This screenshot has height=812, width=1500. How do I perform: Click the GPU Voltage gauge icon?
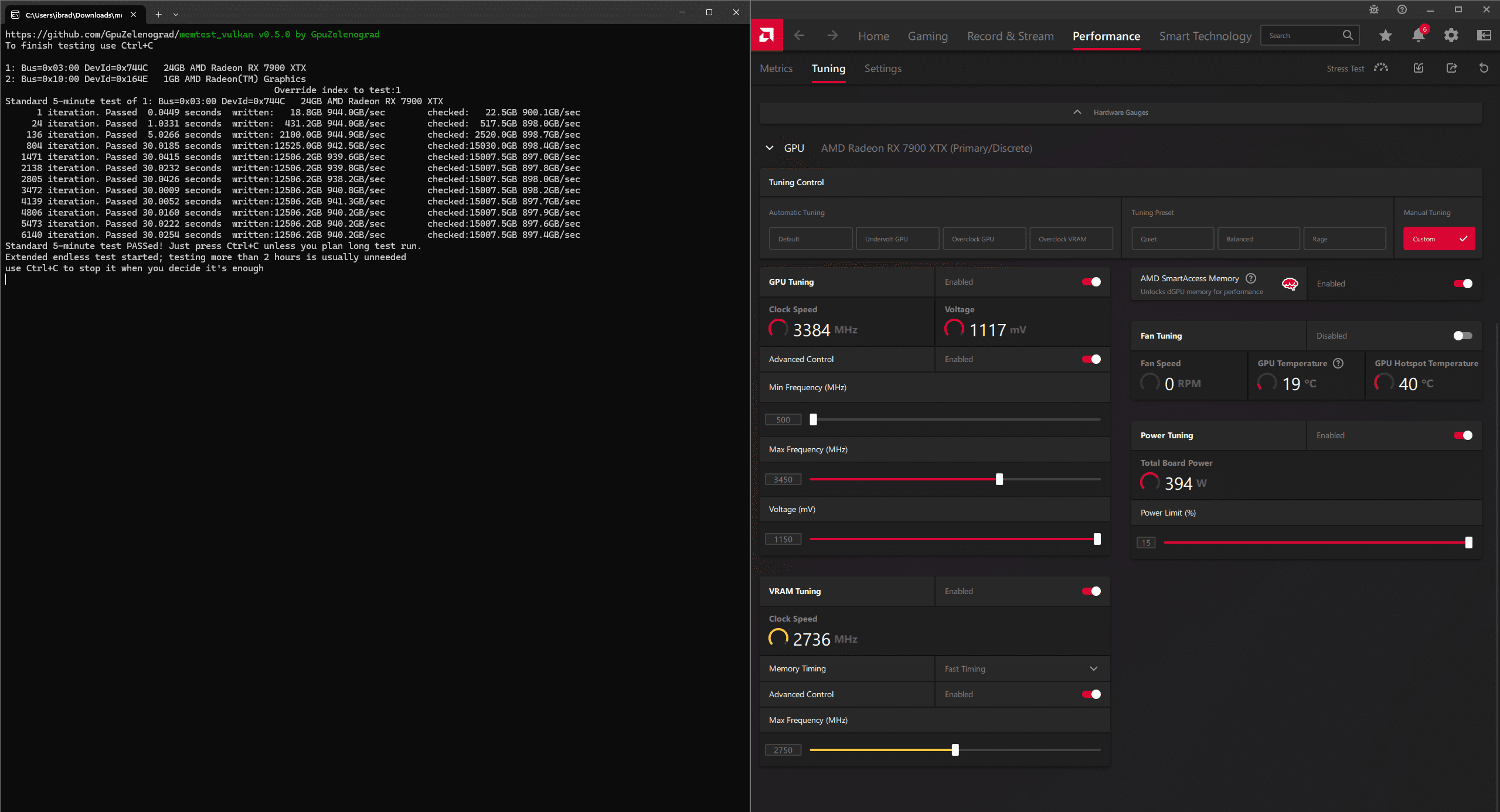tap(954, 329)
